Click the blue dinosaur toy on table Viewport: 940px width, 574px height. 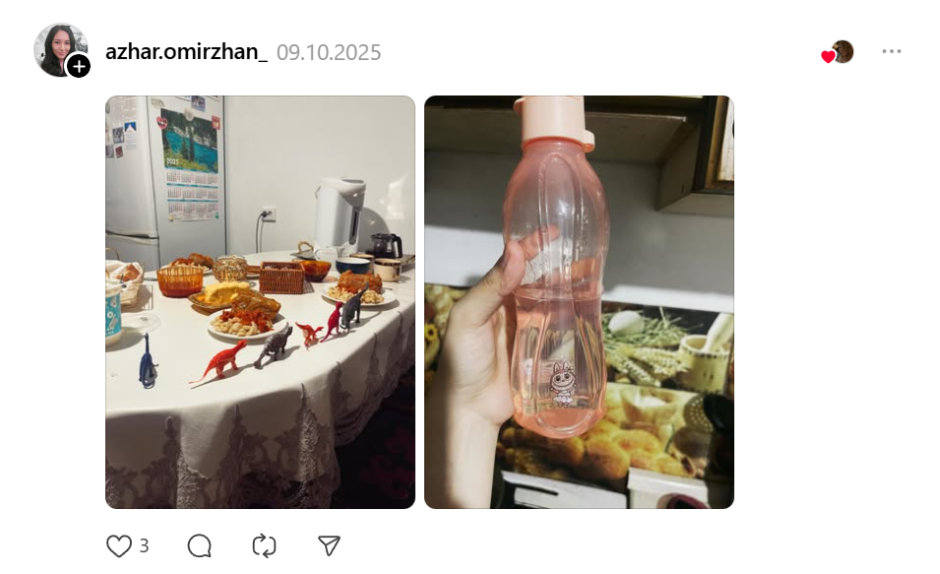tap(147, 362)
